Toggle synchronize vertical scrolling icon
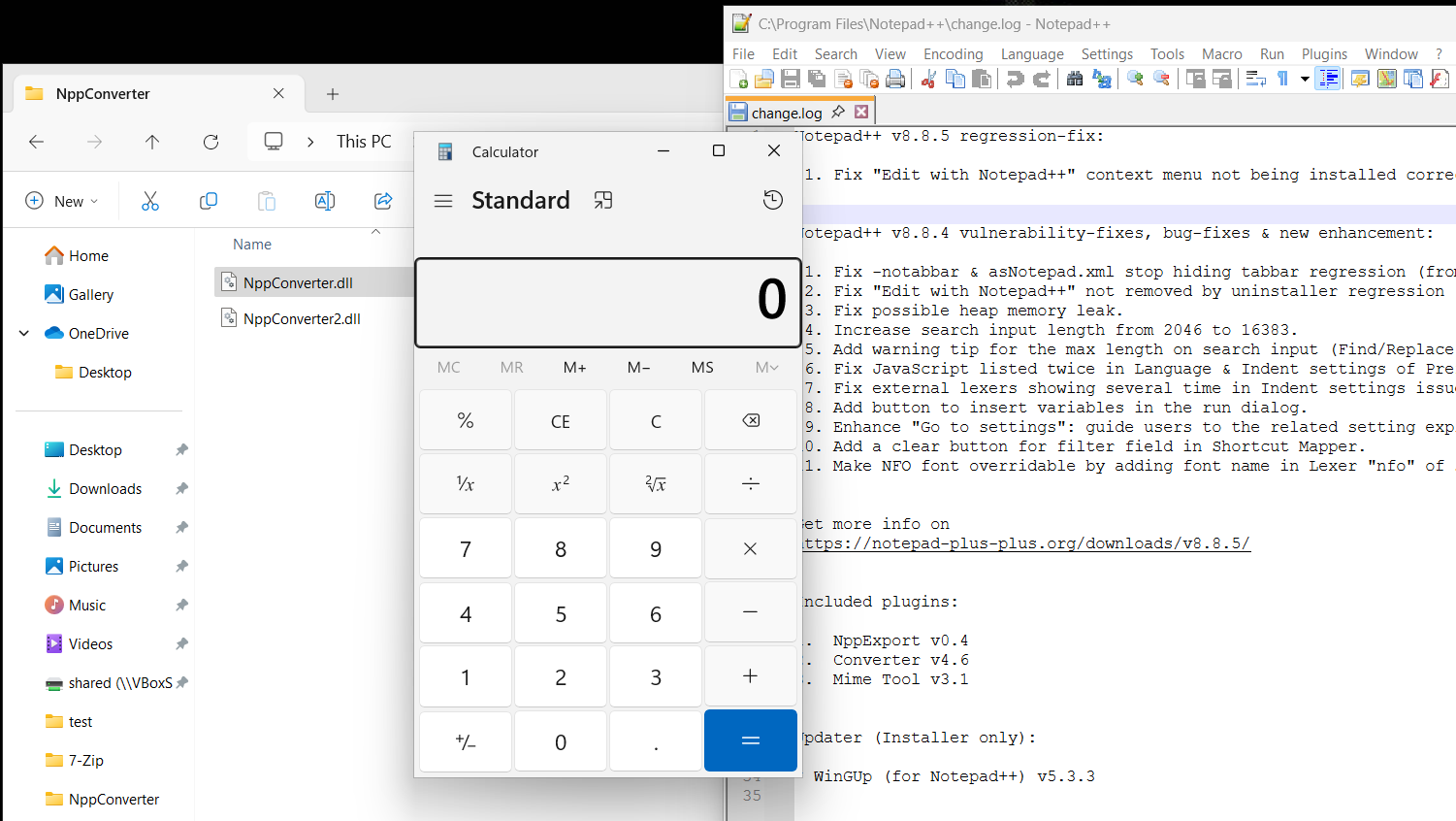Viewport: 1456px width, 821px height. (x=1195, y=79)
